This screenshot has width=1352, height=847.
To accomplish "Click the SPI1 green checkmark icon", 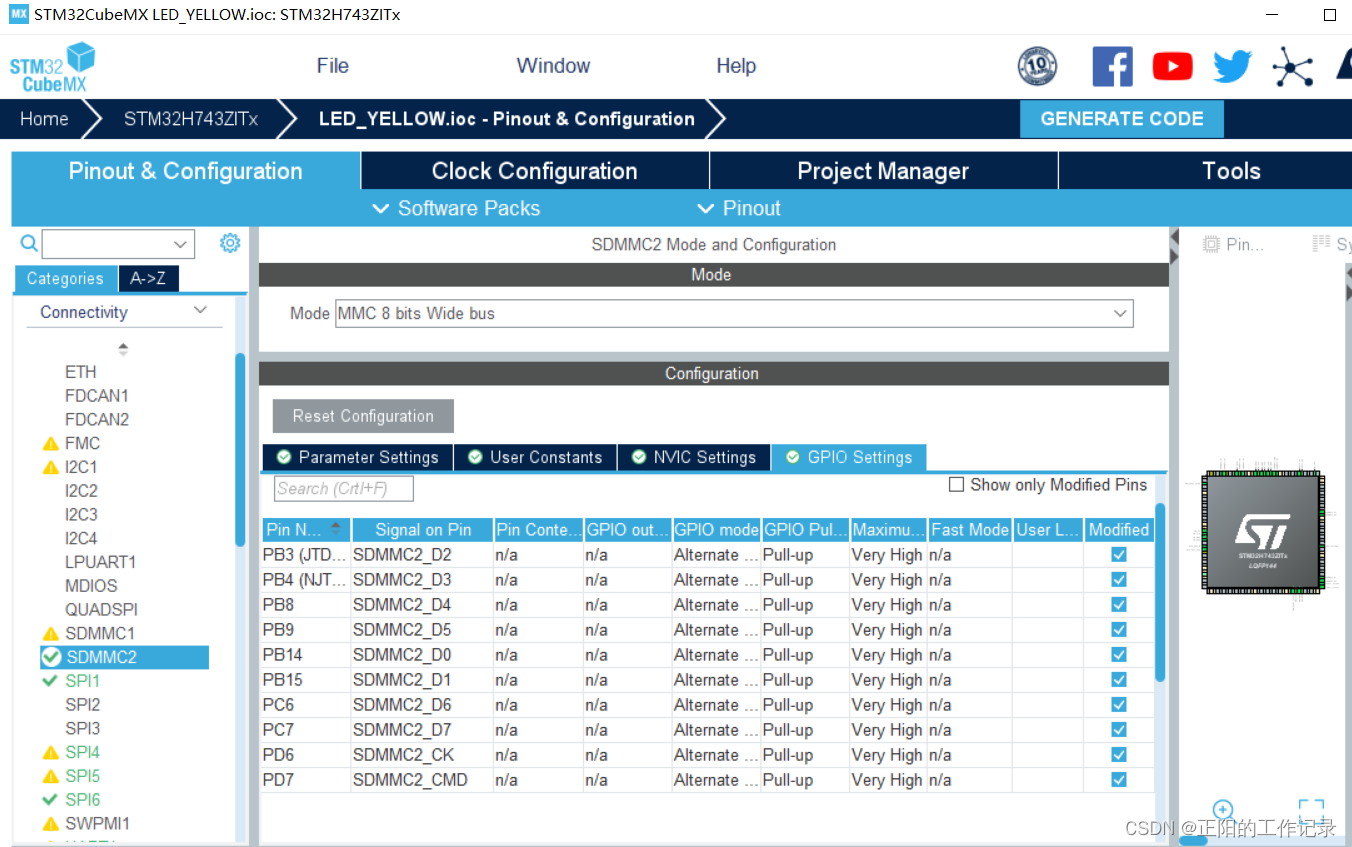I will [50, 681].
